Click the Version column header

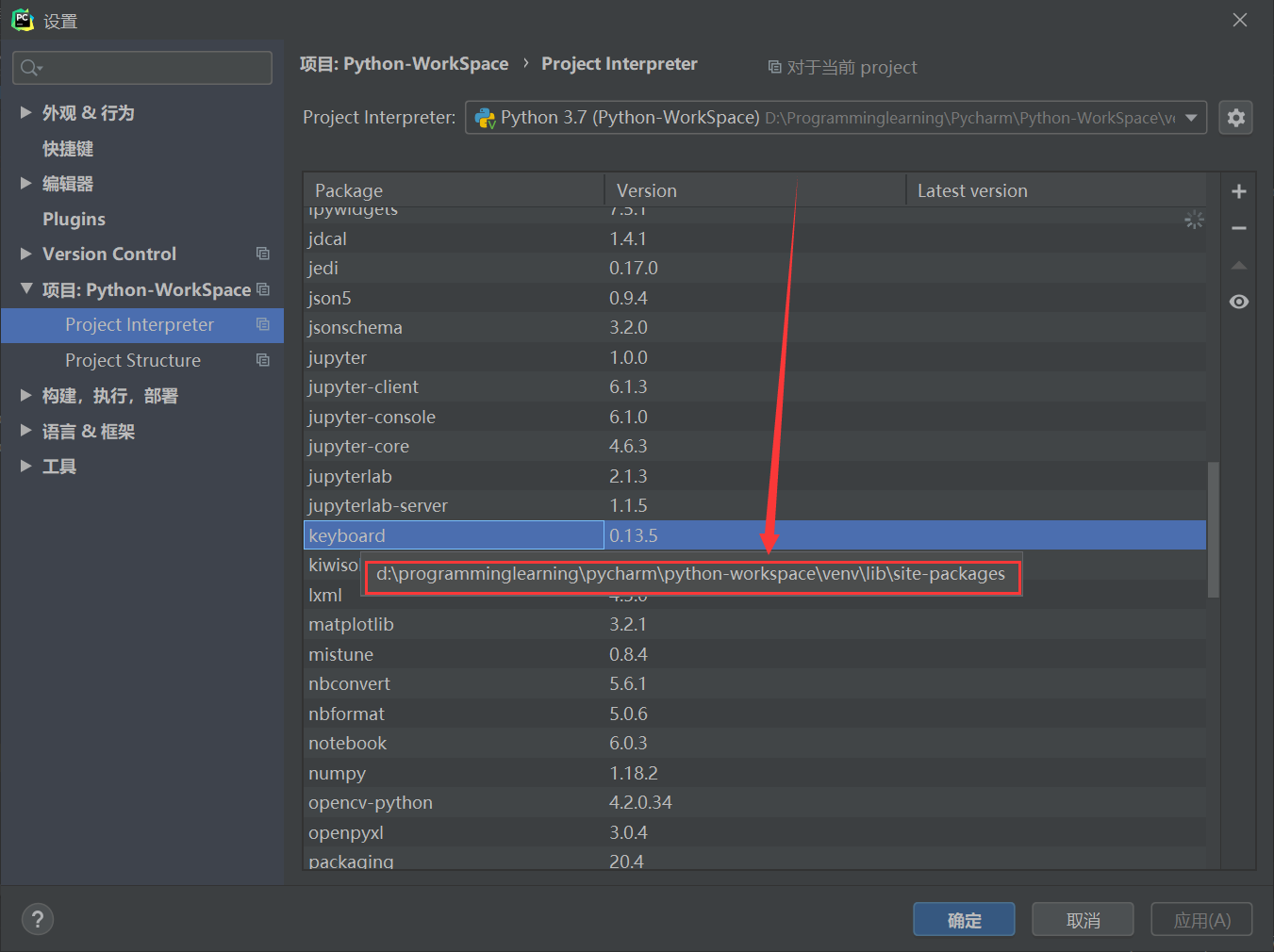tap(755, 189)
